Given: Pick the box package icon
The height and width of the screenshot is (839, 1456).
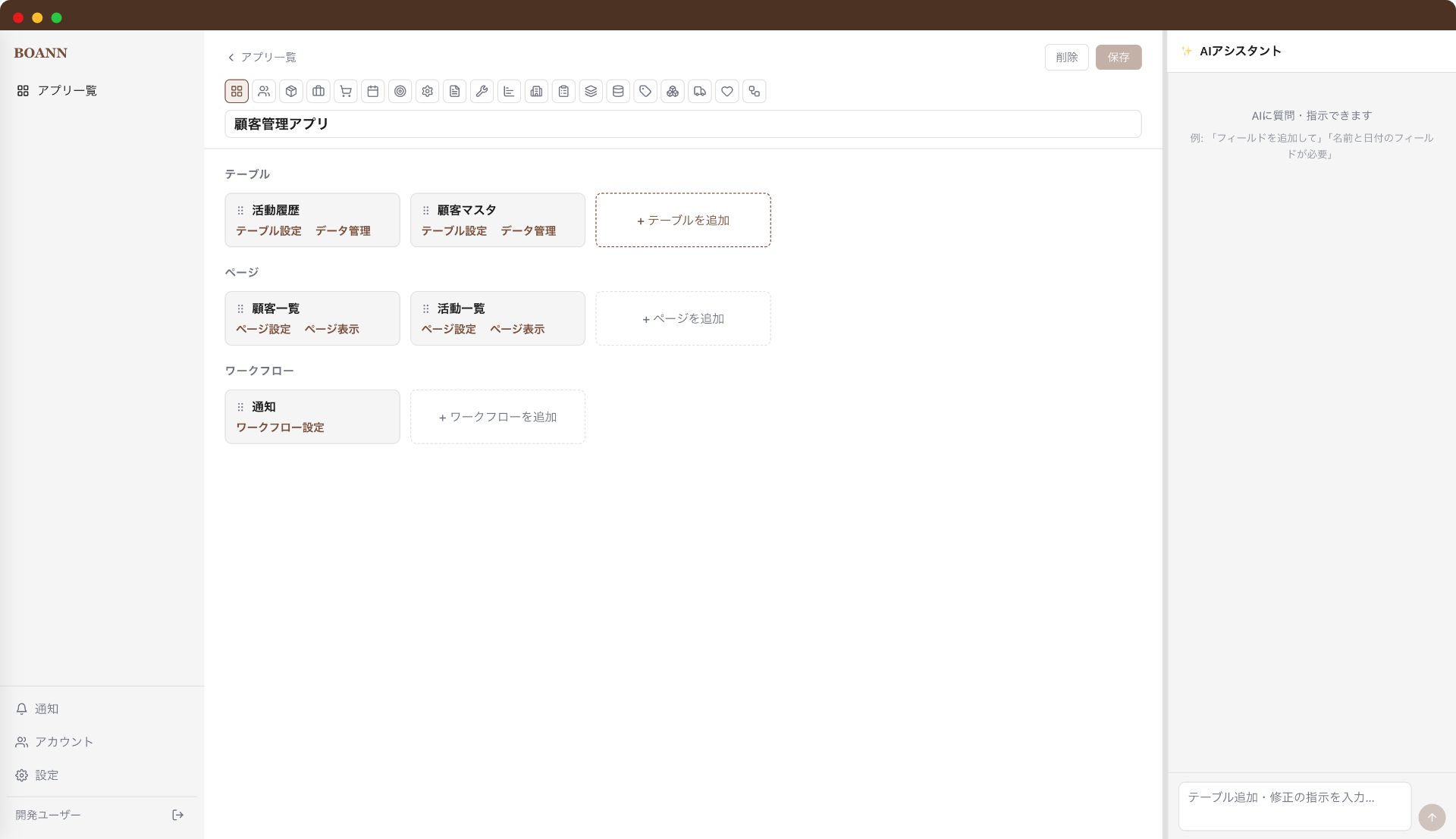Looking at the screenshot, I should (x=291, y=91).
